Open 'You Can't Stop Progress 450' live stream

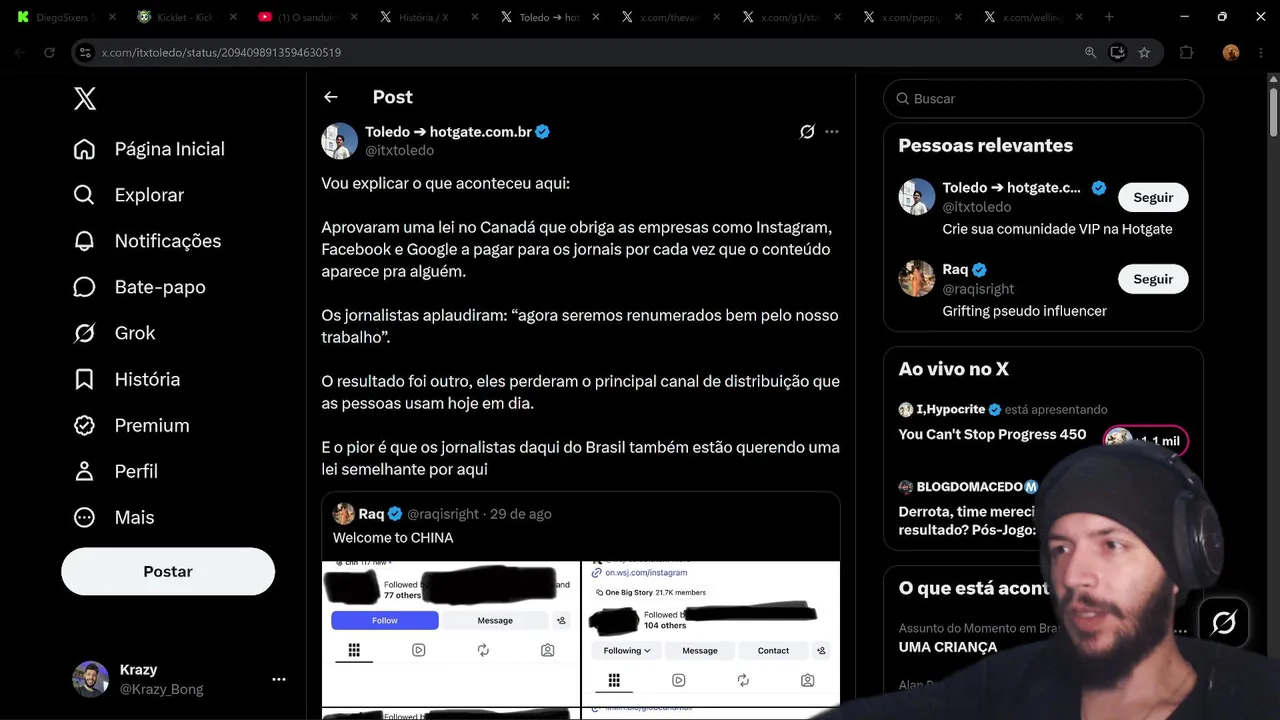tap(992, 434)
